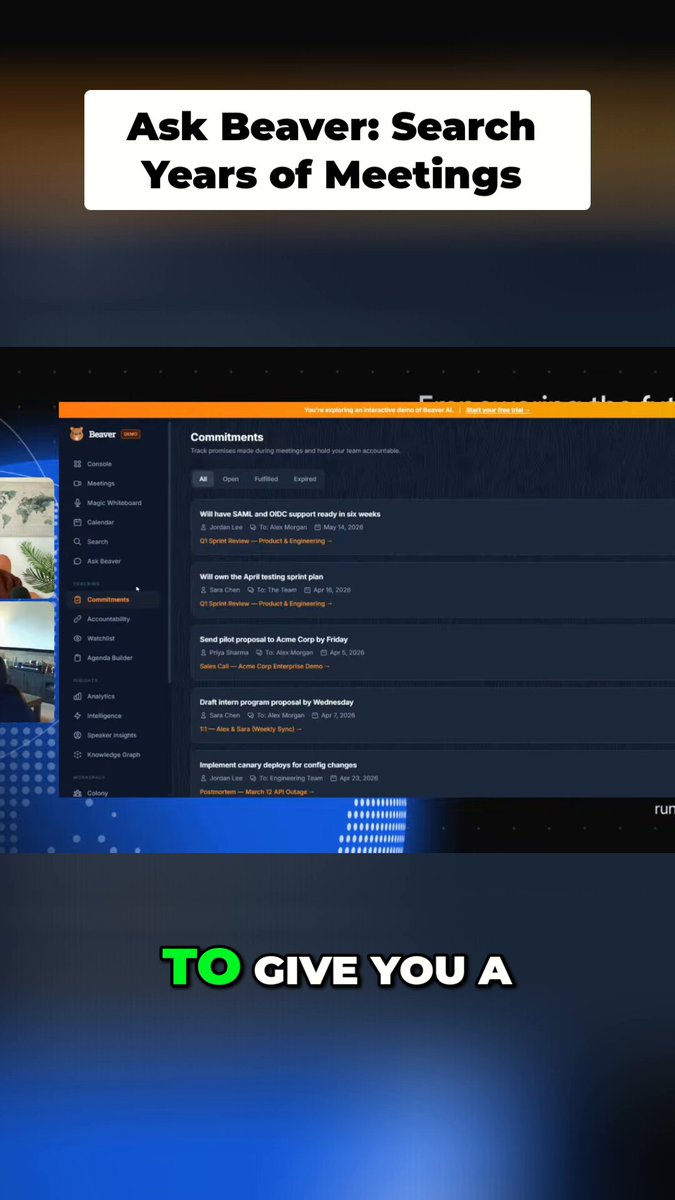Switch to the Open tab
The width and height of the screenshot is (675, 1200).
(231, 479)
